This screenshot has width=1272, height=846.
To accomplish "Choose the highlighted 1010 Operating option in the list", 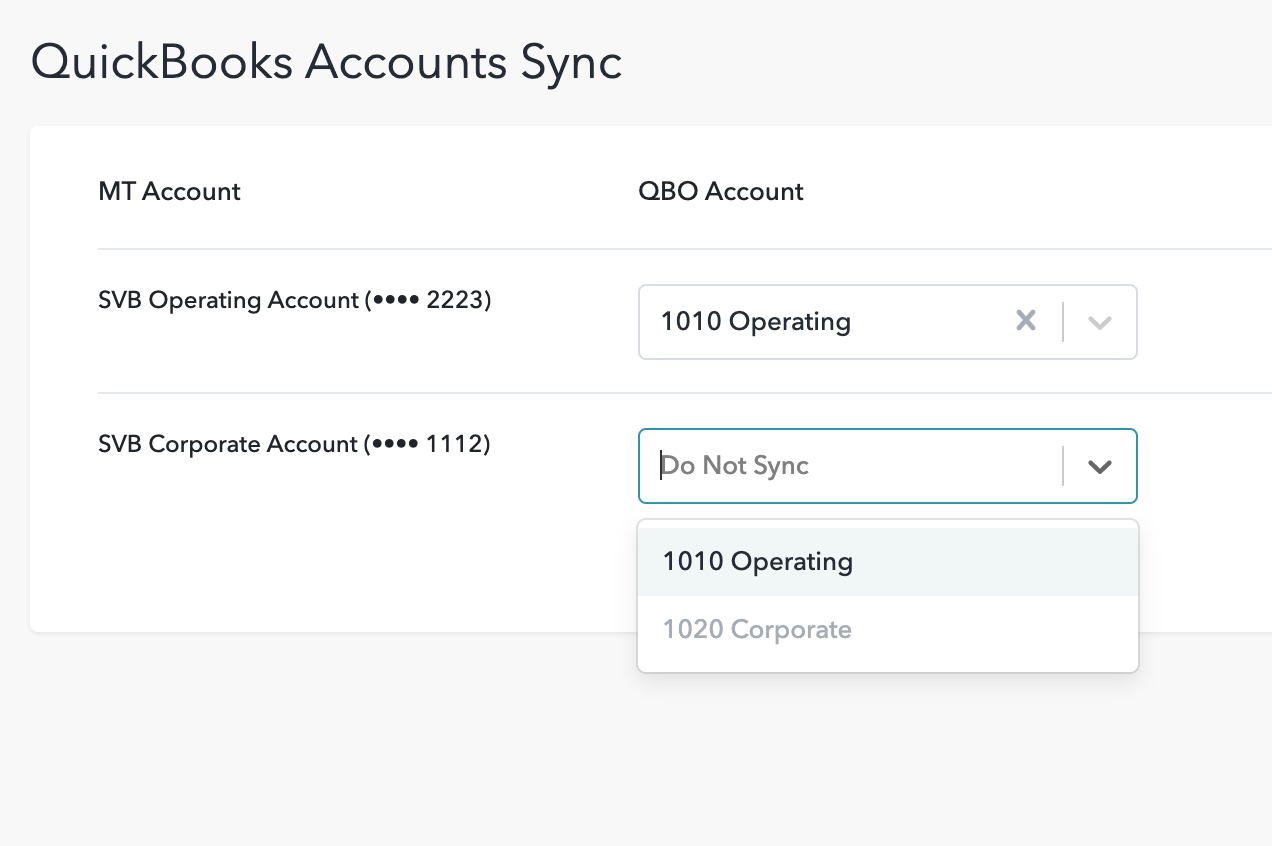I will (757, 562).
